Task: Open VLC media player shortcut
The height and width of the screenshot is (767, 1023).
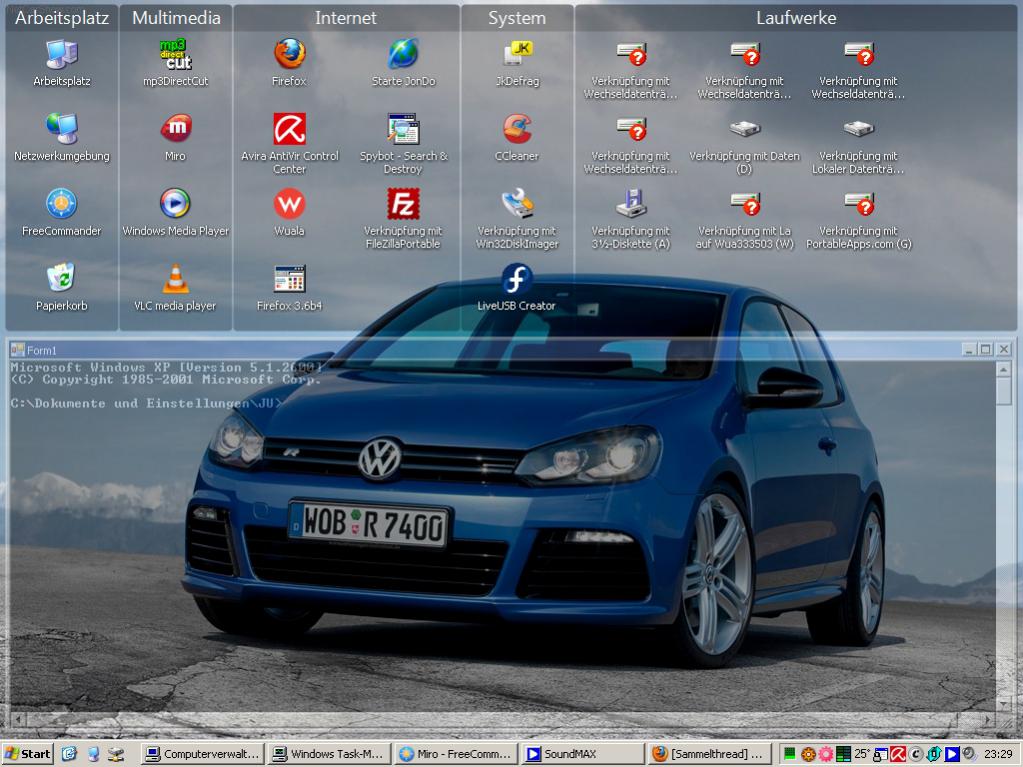Action: pos(175,279)
